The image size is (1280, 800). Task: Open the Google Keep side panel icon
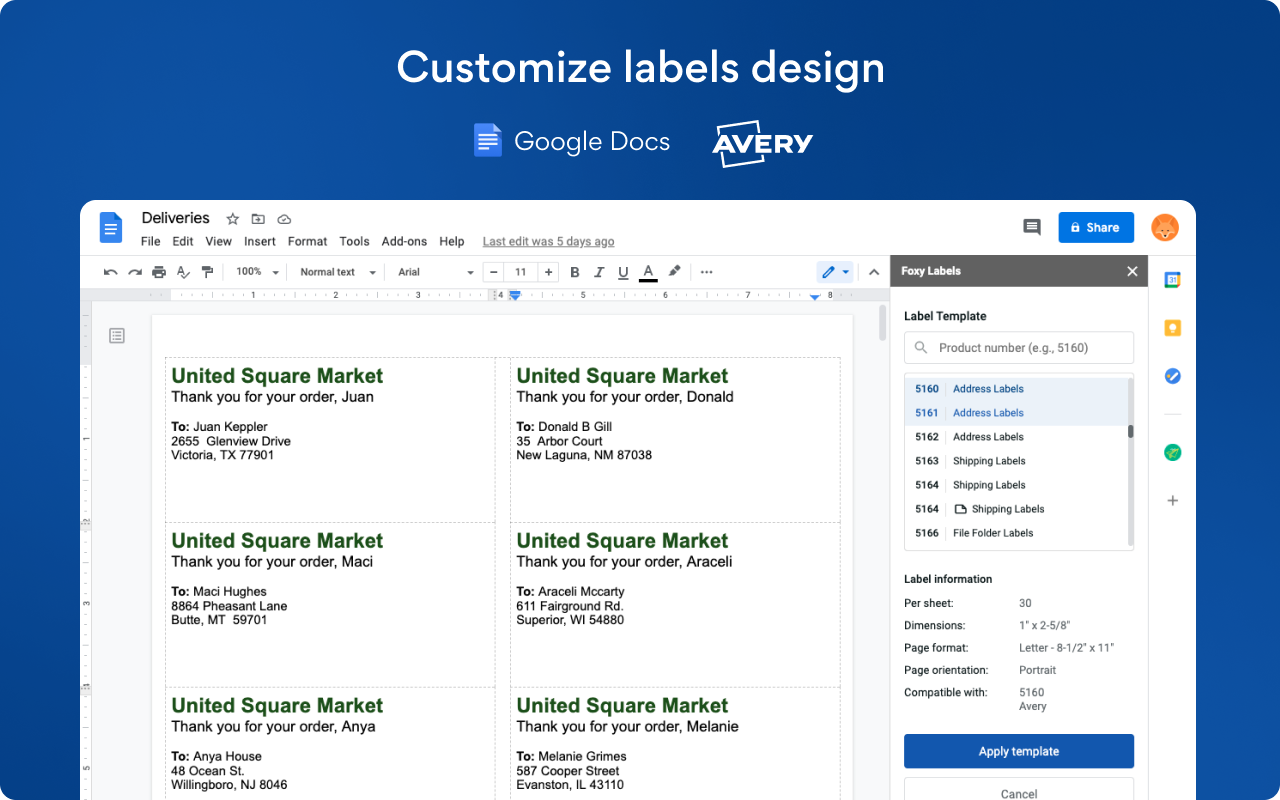click(1173, 328)
